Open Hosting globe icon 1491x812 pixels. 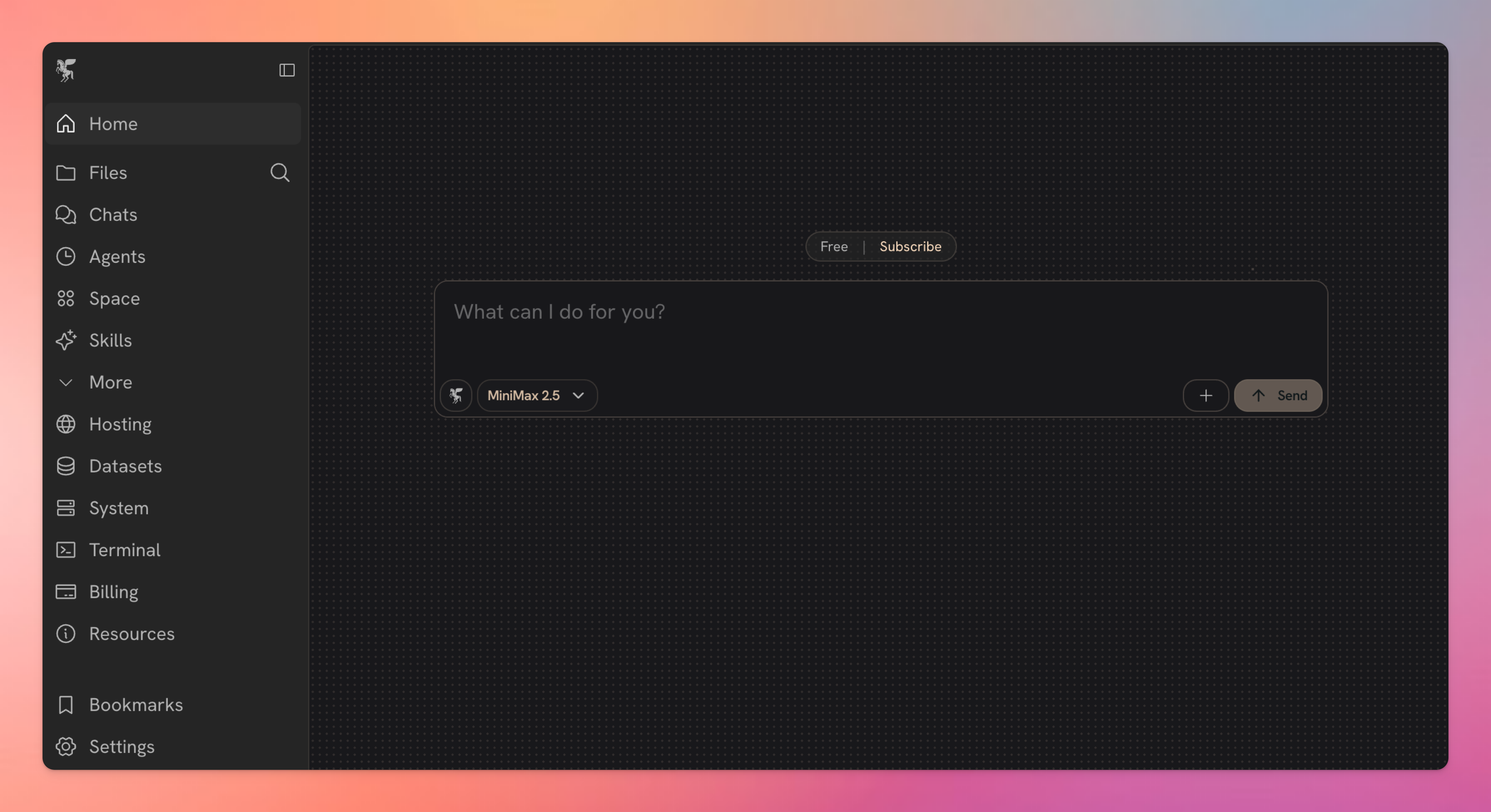point(66,424)
